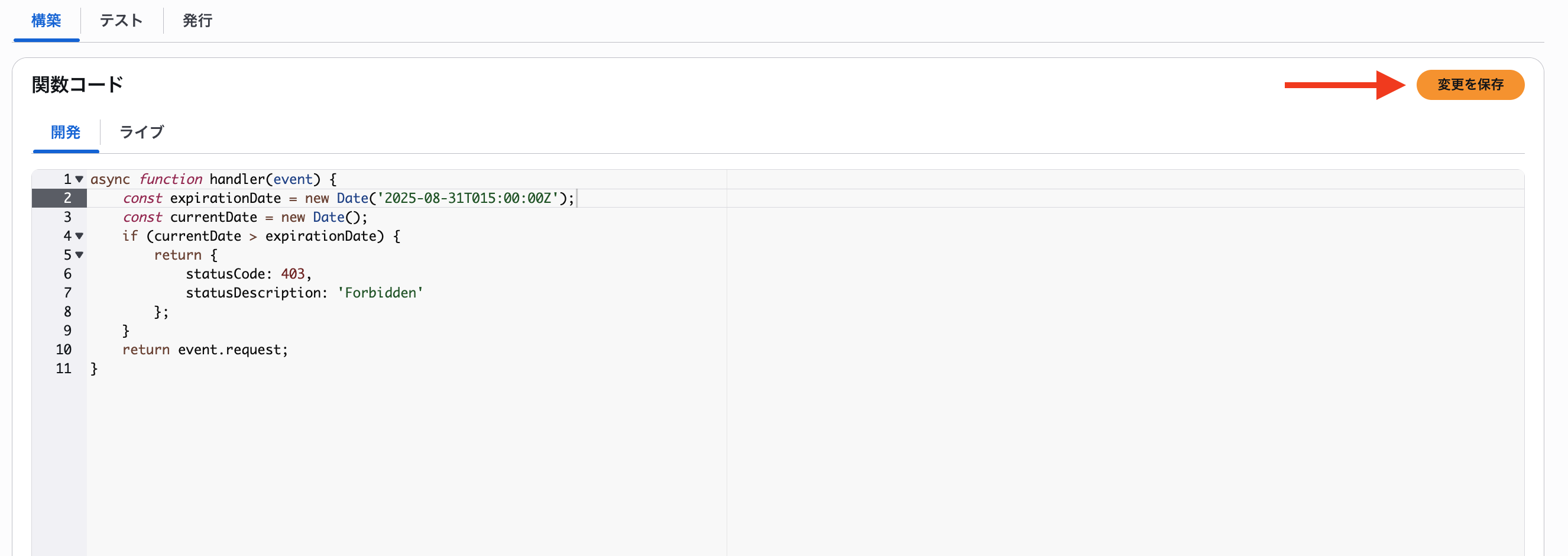Open the 構築 tab

pyautogui.click(x=46, y=21)
